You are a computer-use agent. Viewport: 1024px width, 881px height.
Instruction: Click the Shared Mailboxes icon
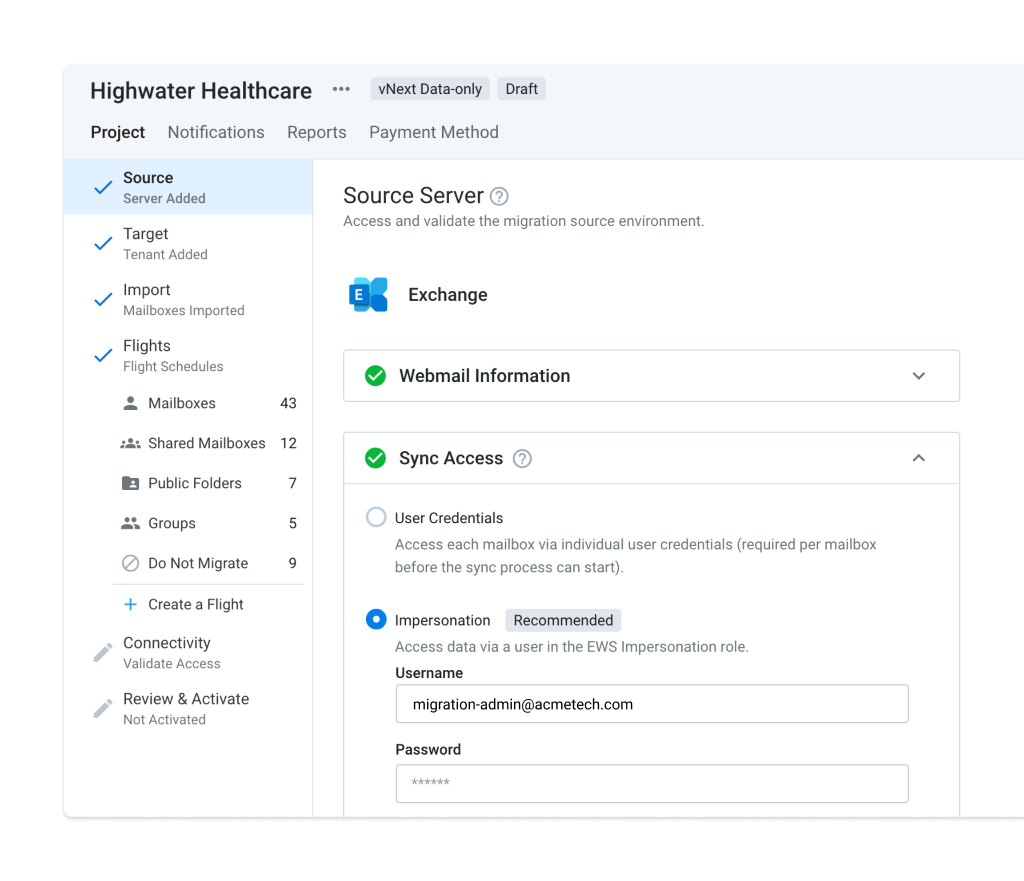pos(130,443)
